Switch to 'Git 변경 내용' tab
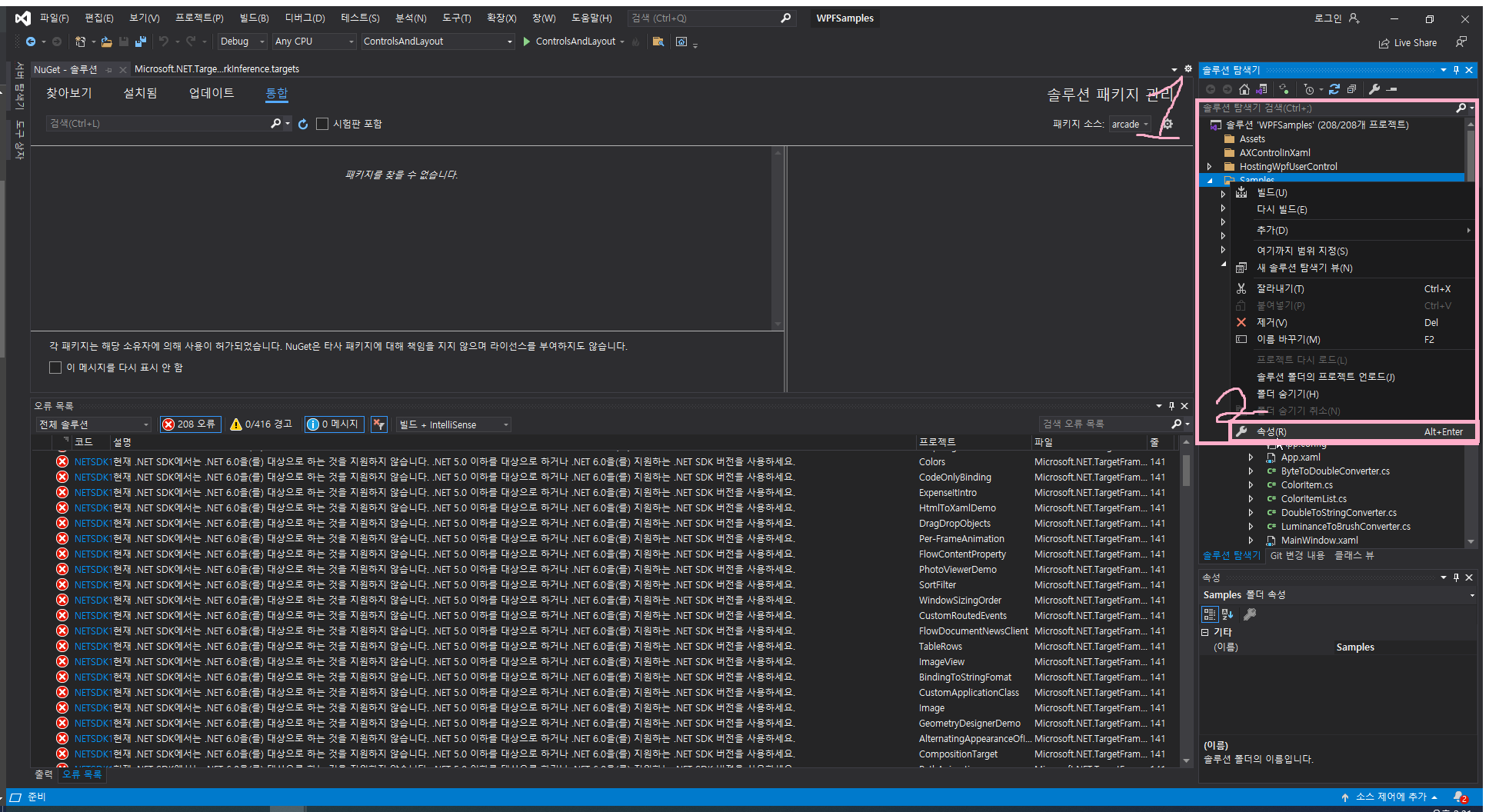The height and width of the screenshot is (812, 1489). pos(1297,555)
